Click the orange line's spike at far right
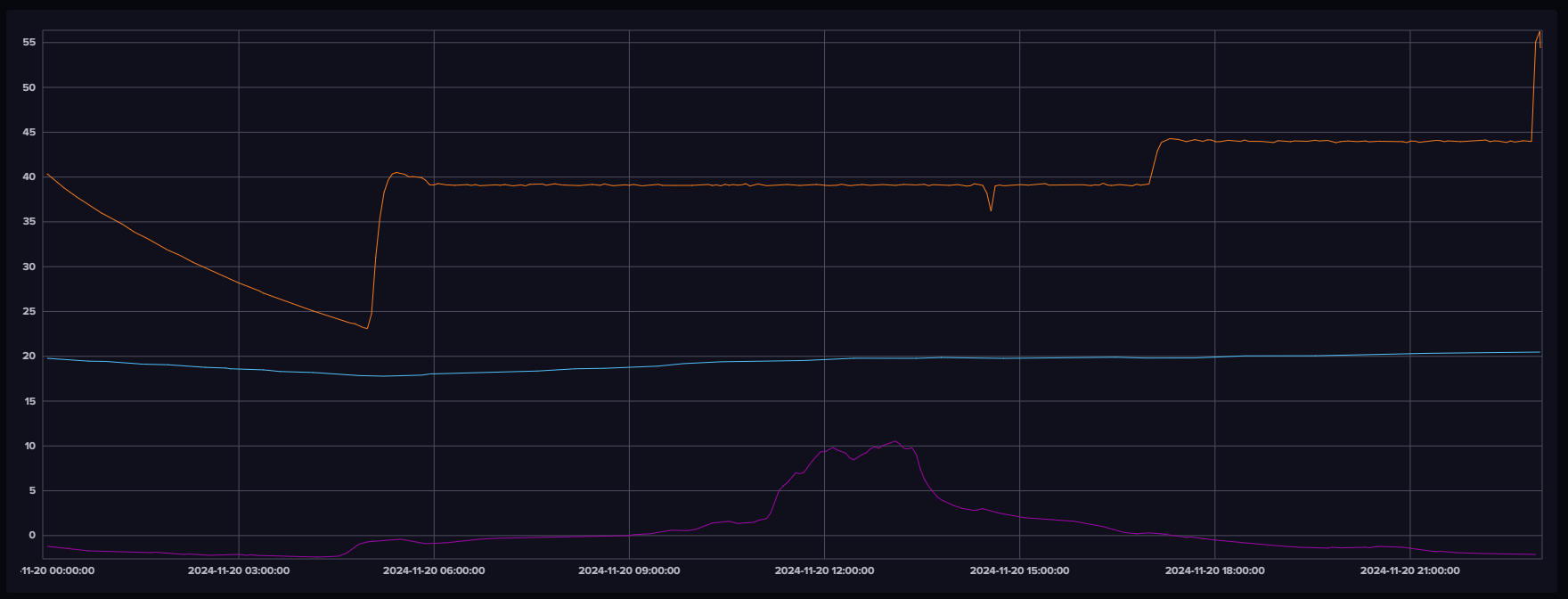The height and width of the screenshot is (599, 1568). (x=1539, y=32)
